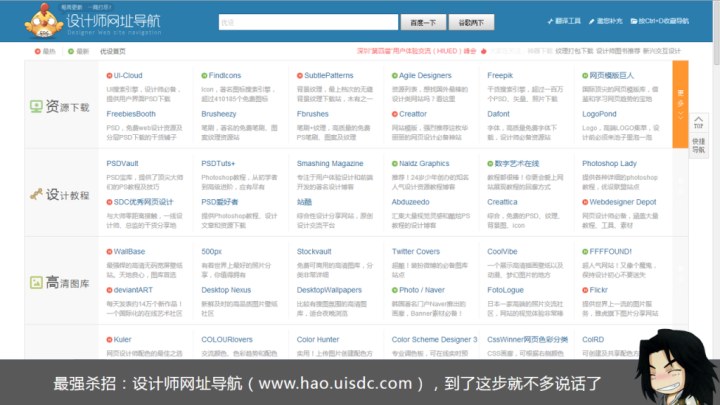Click the 谷歌两下 search button
The width and height of the screenshot is (720, 405).
(471, 22)
